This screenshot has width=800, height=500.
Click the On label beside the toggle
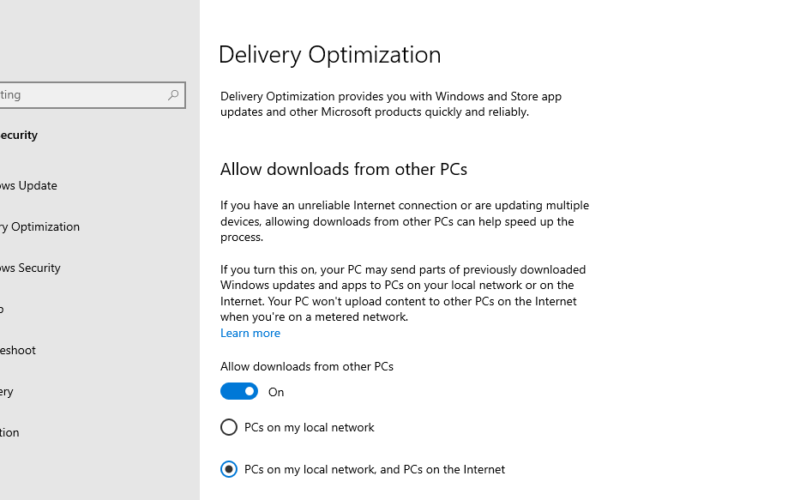(276, 392)
